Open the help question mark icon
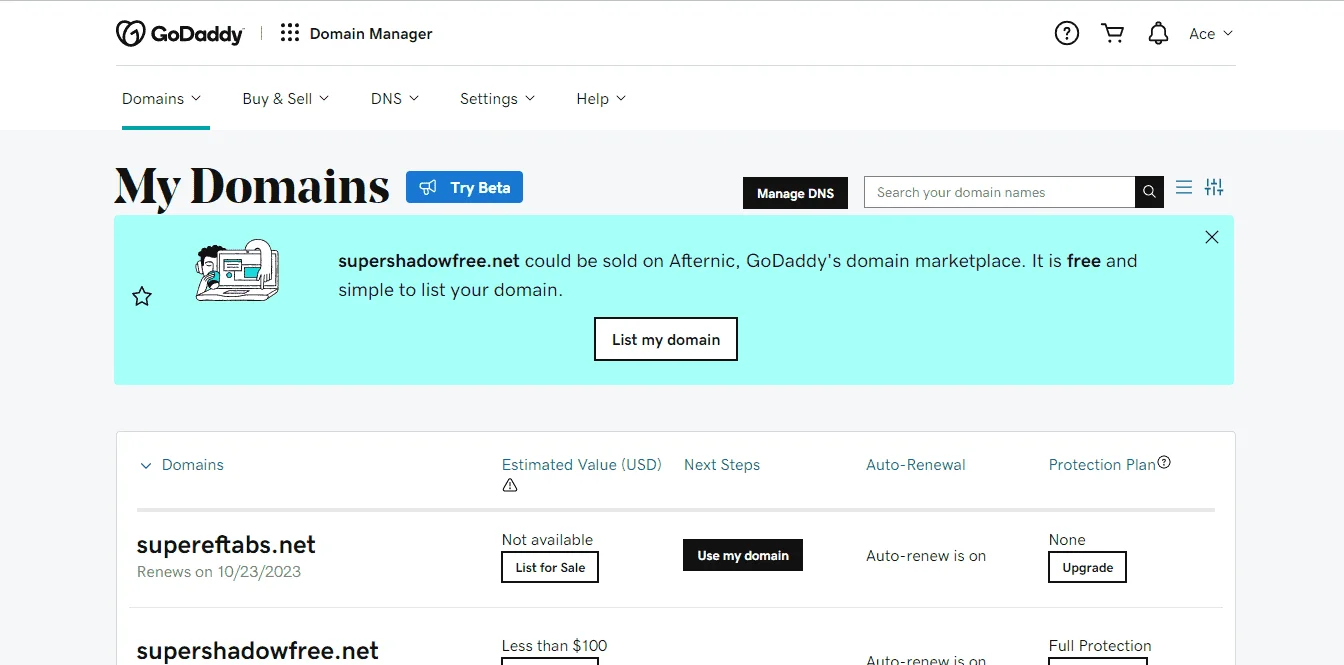 [x=1067, y=33]
